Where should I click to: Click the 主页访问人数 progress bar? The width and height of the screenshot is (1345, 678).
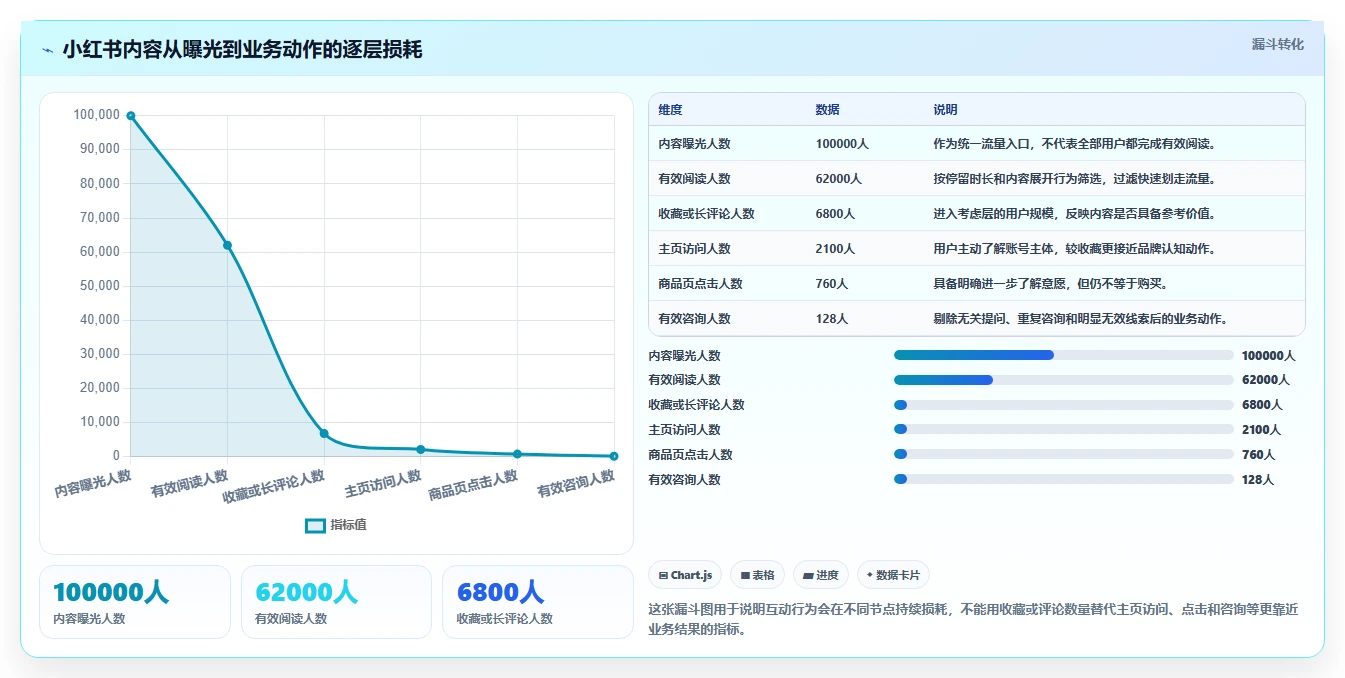pyautogui.click(x=1064, y=430)
